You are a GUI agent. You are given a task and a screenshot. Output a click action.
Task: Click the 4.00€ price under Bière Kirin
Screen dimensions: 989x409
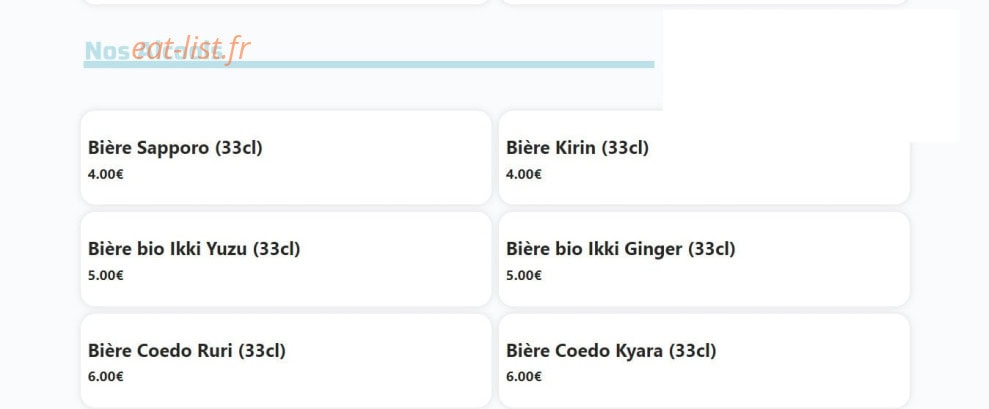(x=524, y=174)
